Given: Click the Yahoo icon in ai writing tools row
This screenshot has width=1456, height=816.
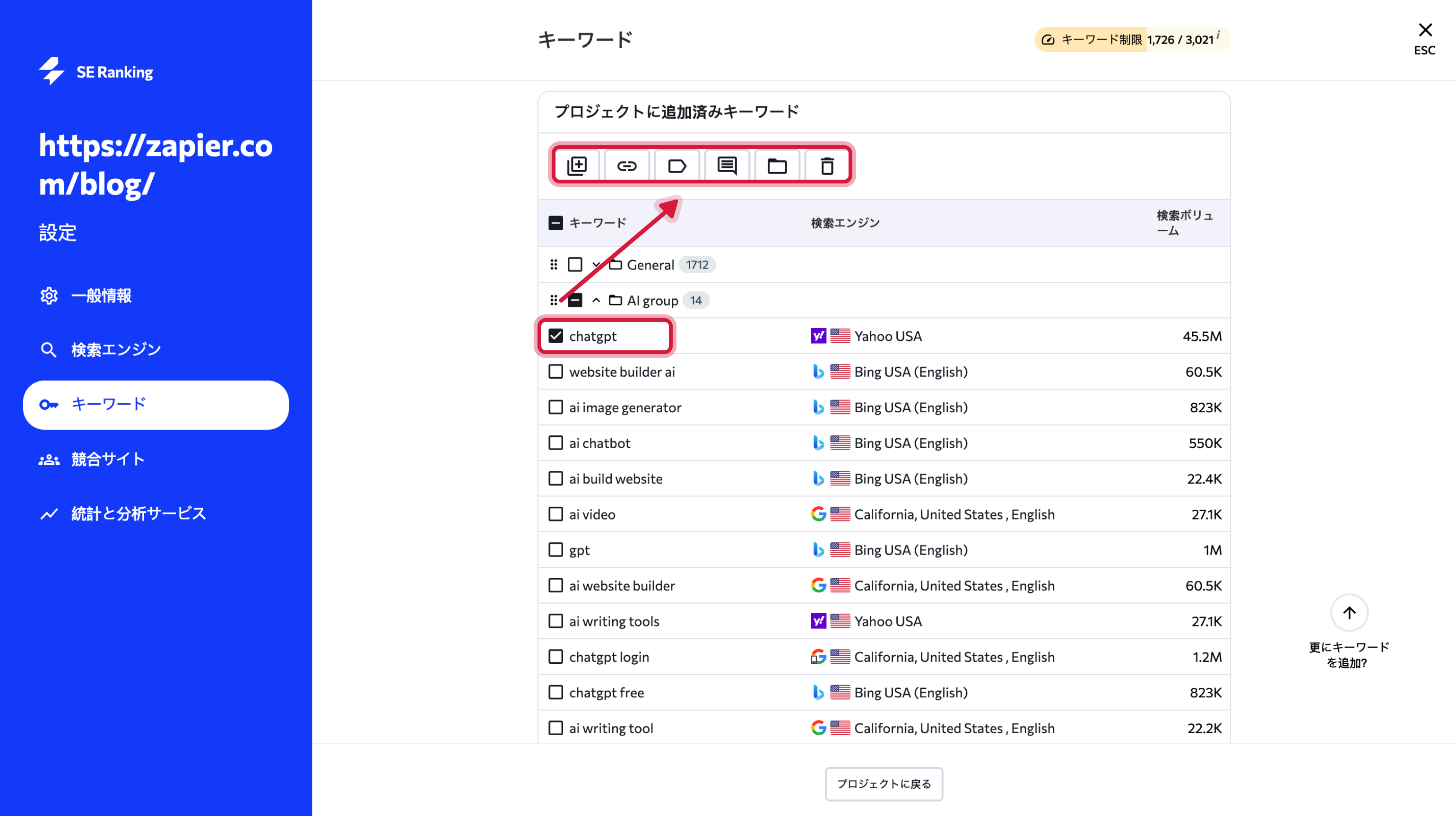Looking at the screenshot, I should [818, 620].
